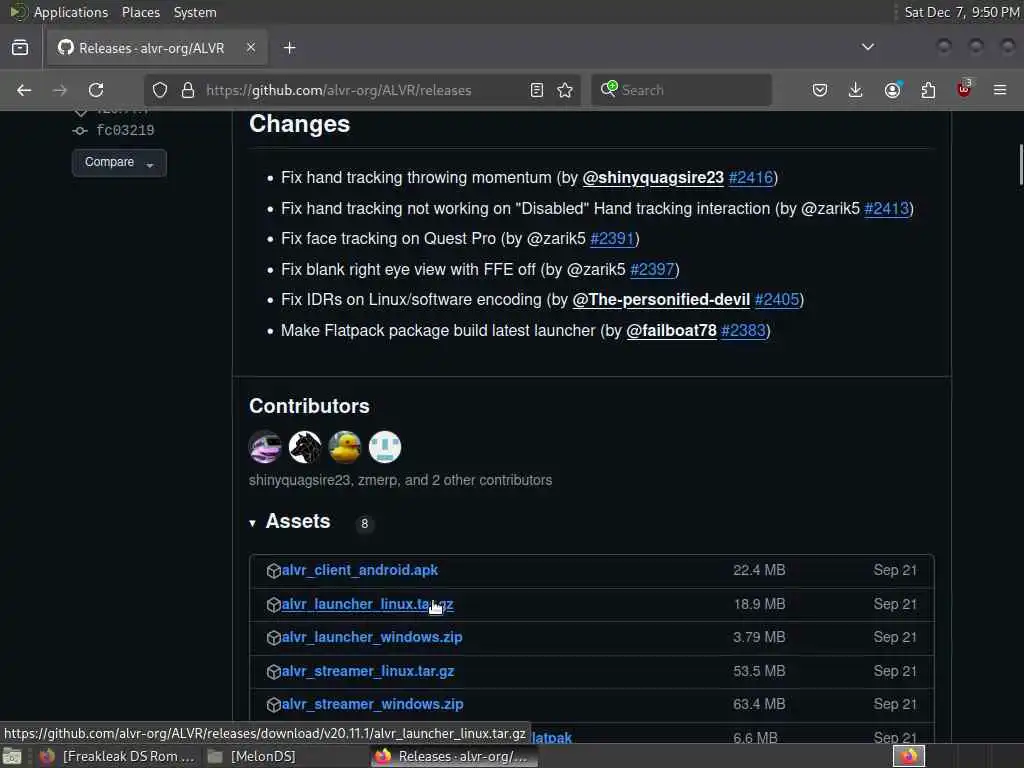
Task: Click the address bar URL field
Action: tap(362, 90)
